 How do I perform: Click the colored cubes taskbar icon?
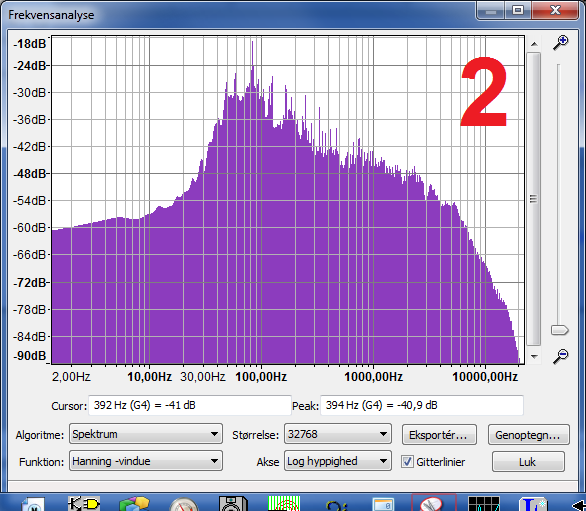(x=134, y=504)
